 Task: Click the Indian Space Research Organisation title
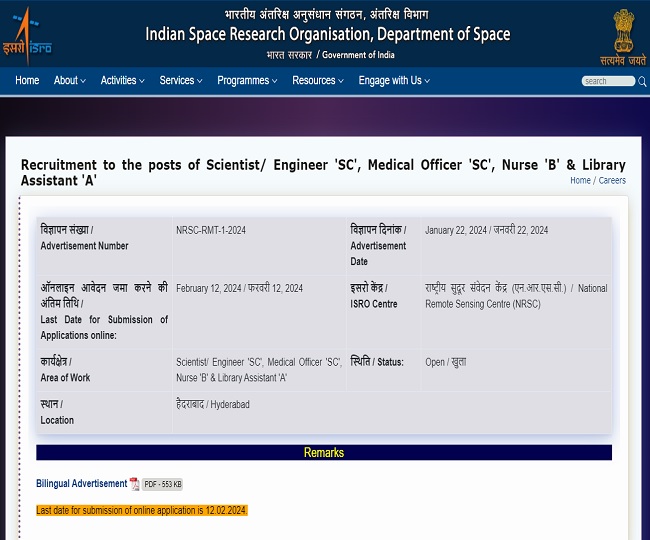pyautogui.click(x=328, y=34)
